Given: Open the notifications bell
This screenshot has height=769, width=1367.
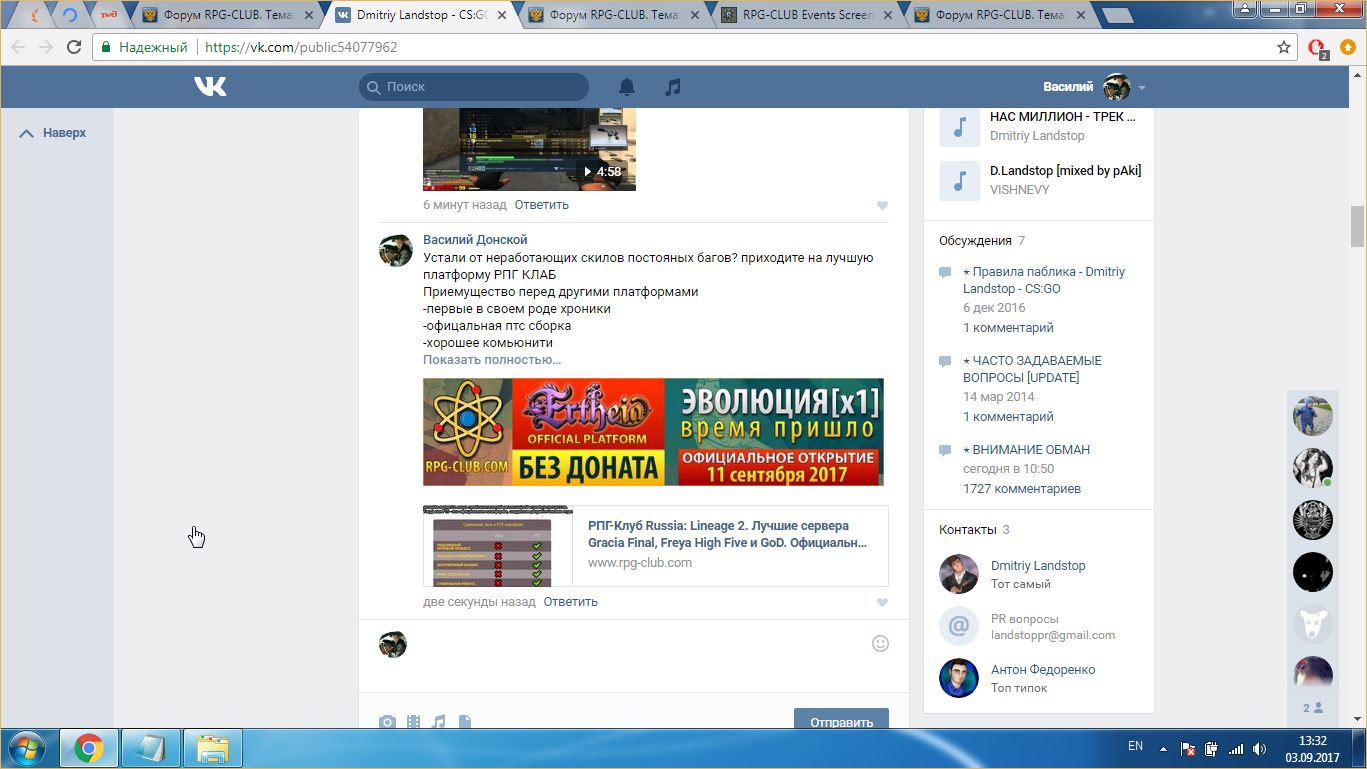Looking at the screenshot, I should 627,87.
